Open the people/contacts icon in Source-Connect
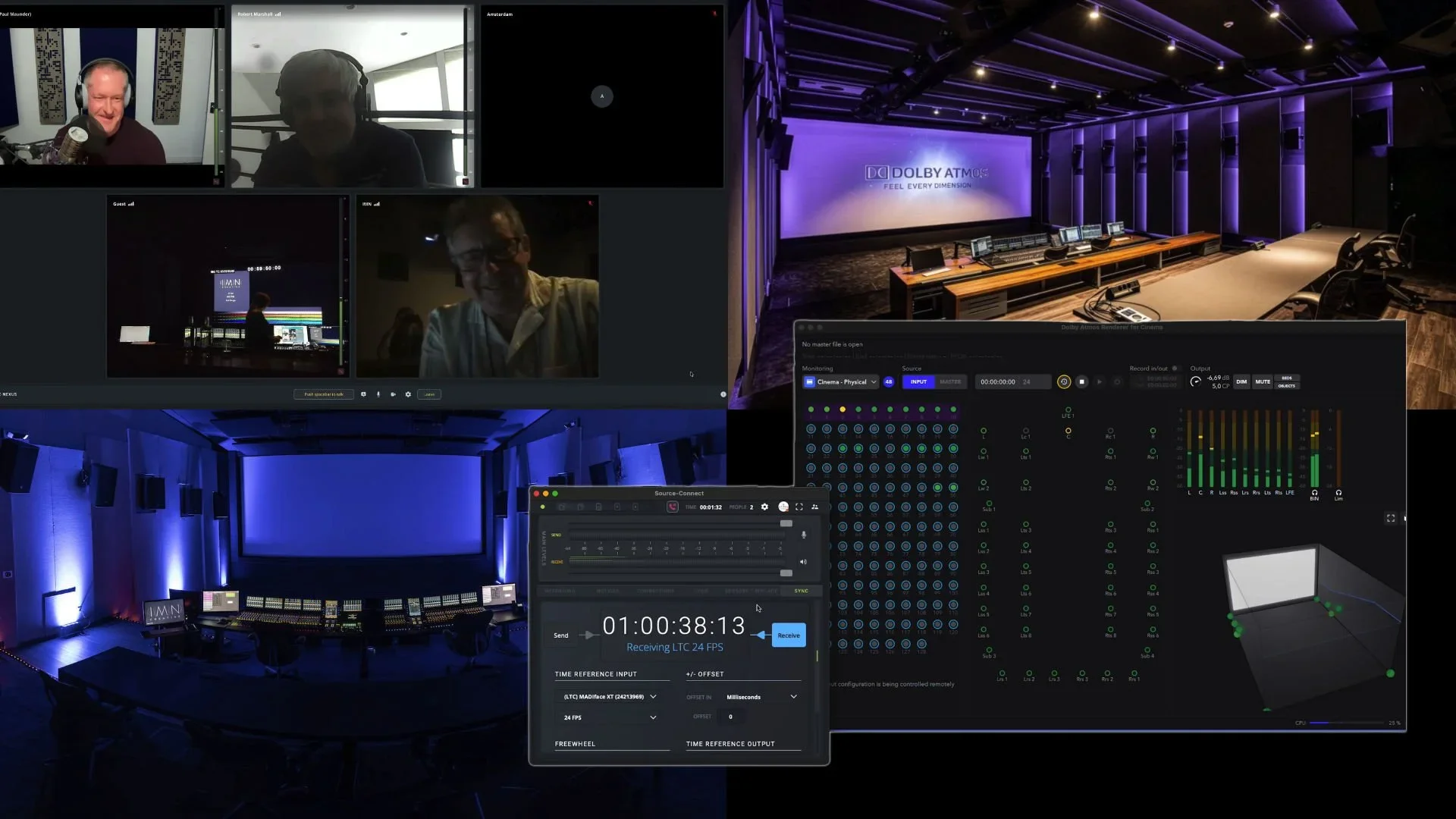 click(x=815, y=507)
